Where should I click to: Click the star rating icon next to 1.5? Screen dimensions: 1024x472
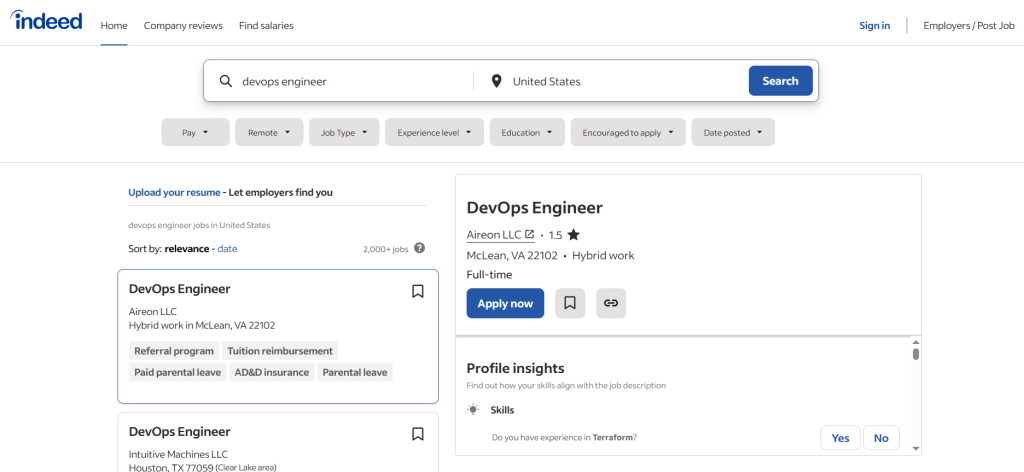tap(573, 234)
